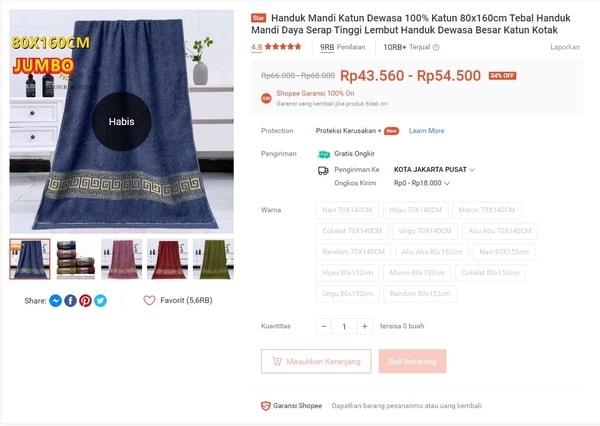Screen dimensions: 600x426
Task: View the red towel thumbnail
Action: (167, 259)
